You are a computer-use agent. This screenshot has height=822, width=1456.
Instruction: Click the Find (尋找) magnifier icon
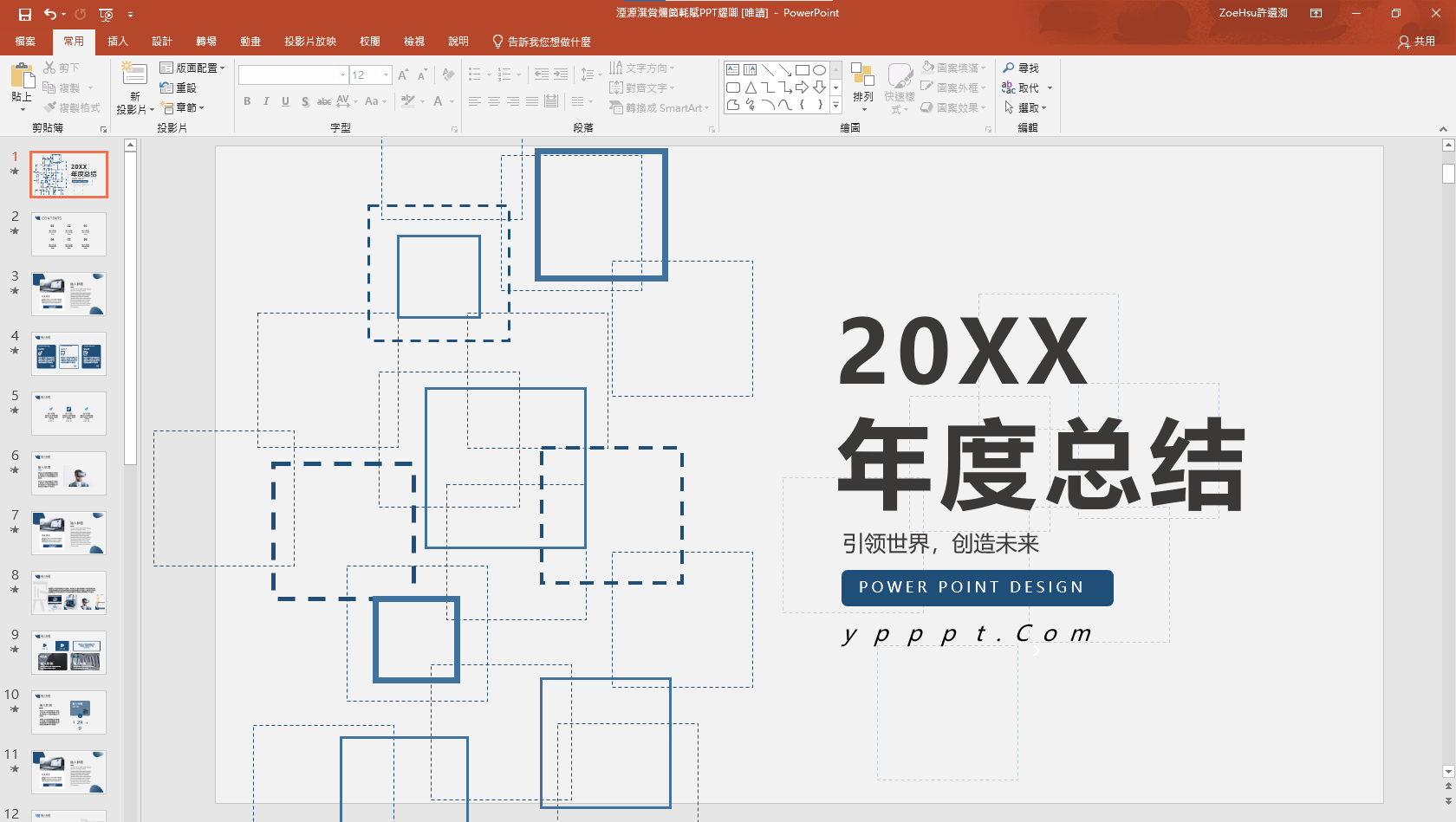(x=1009, y=68)
